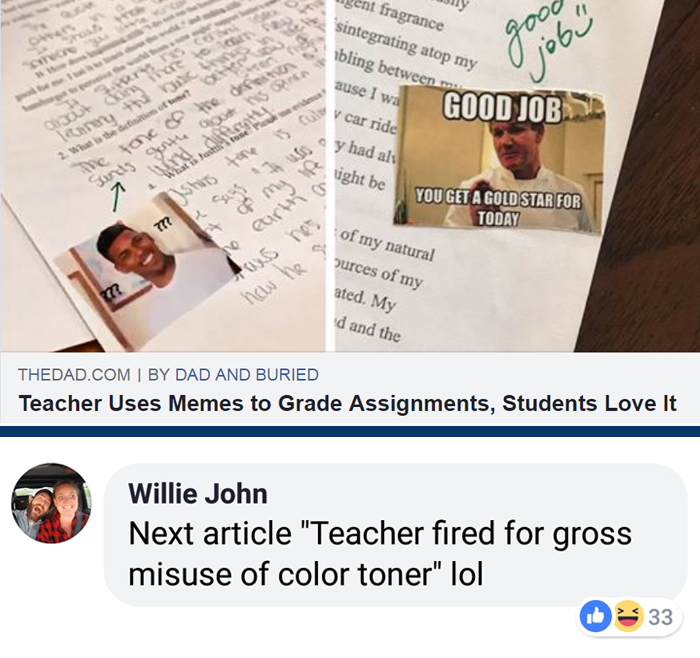Image resolution: width=700 pixels, height=658 pixels.
Task: Click the left handwritten worksheet photo
Action: (x=163, y=176)
